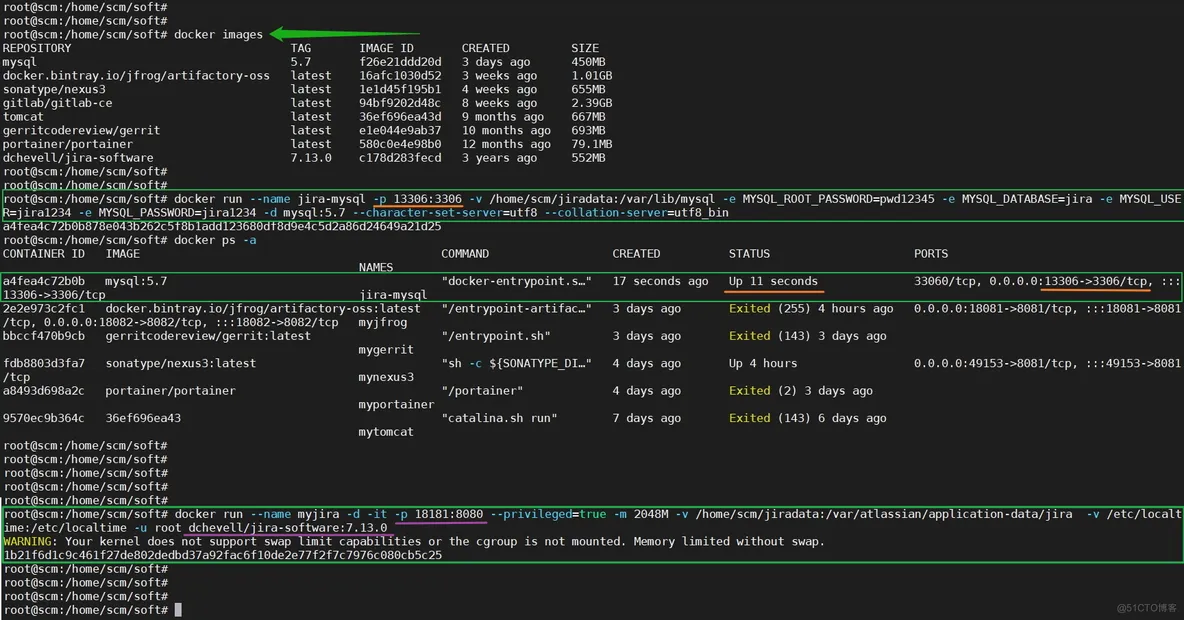Click the terminal cursor block at the last prompt
The width and height of the screenshot is (1184, 620).
click(178, 610)
